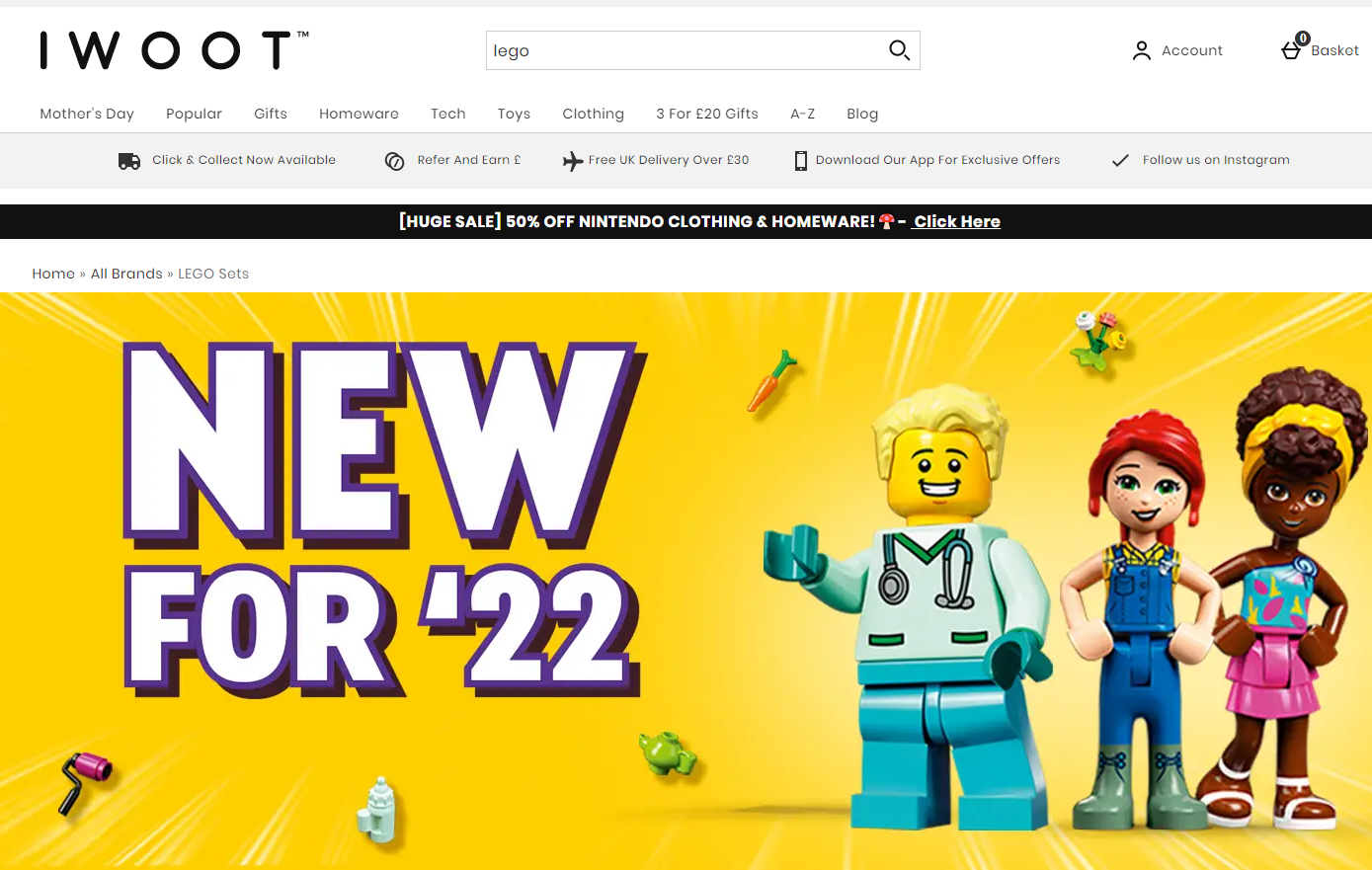Open 3 For £20 Gifts page
Screen dimensions: 1372x870
(707, 114)
